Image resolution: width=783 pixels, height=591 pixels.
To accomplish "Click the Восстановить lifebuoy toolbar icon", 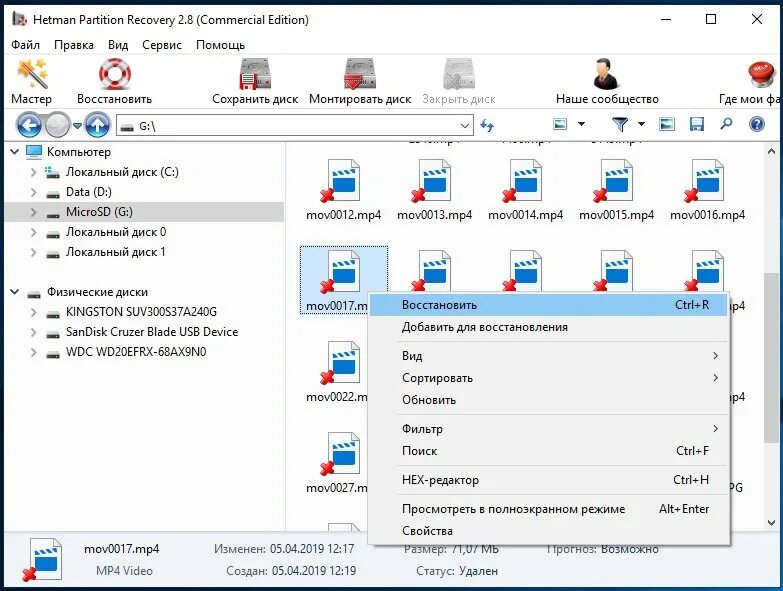I will coord(114,75).
